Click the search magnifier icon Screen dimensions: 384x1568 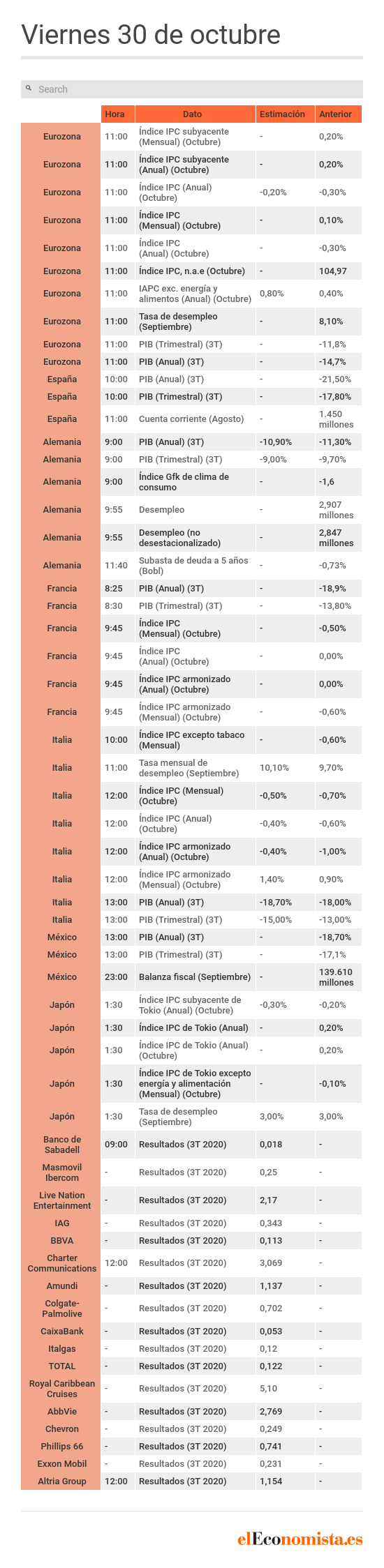pyautogui.click(x=29, y=89)
